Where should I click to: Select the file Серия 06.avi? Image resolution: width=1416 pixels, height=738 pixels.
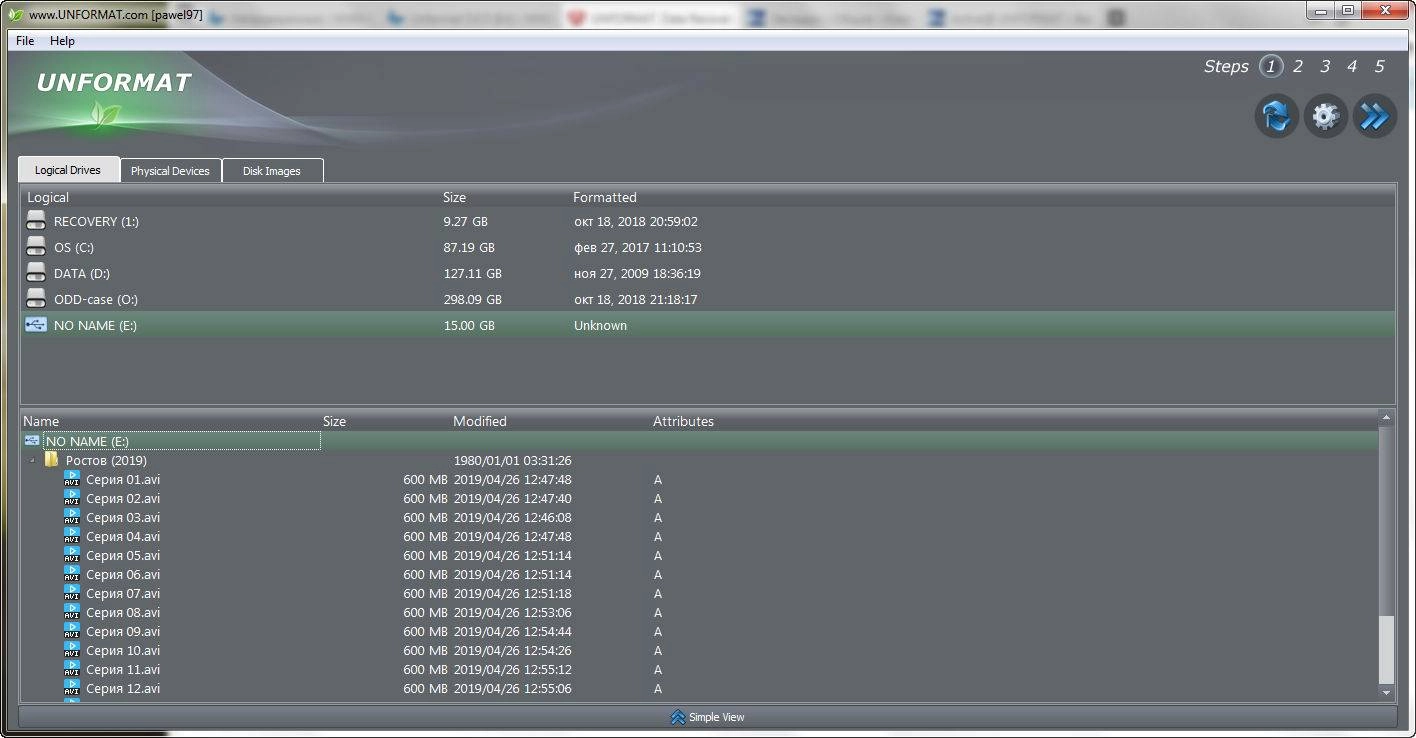click(123, 574)
